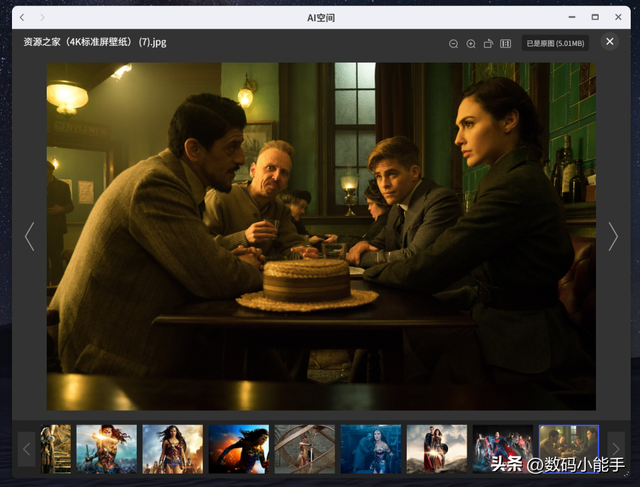
Task: Close the image viewer with round X
Action: (x=609, y=42)
